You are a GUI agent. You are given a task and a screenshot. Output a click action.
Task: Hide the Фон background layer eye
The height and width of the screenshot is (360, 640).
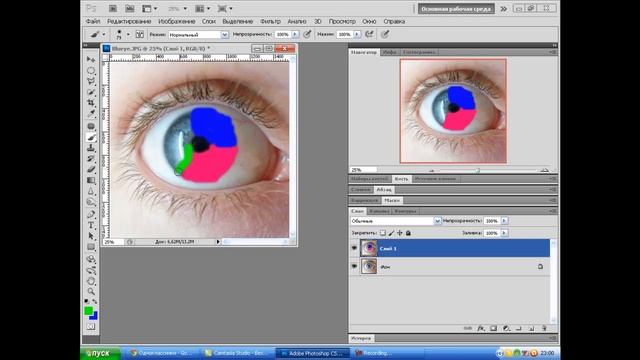point(354,267)
